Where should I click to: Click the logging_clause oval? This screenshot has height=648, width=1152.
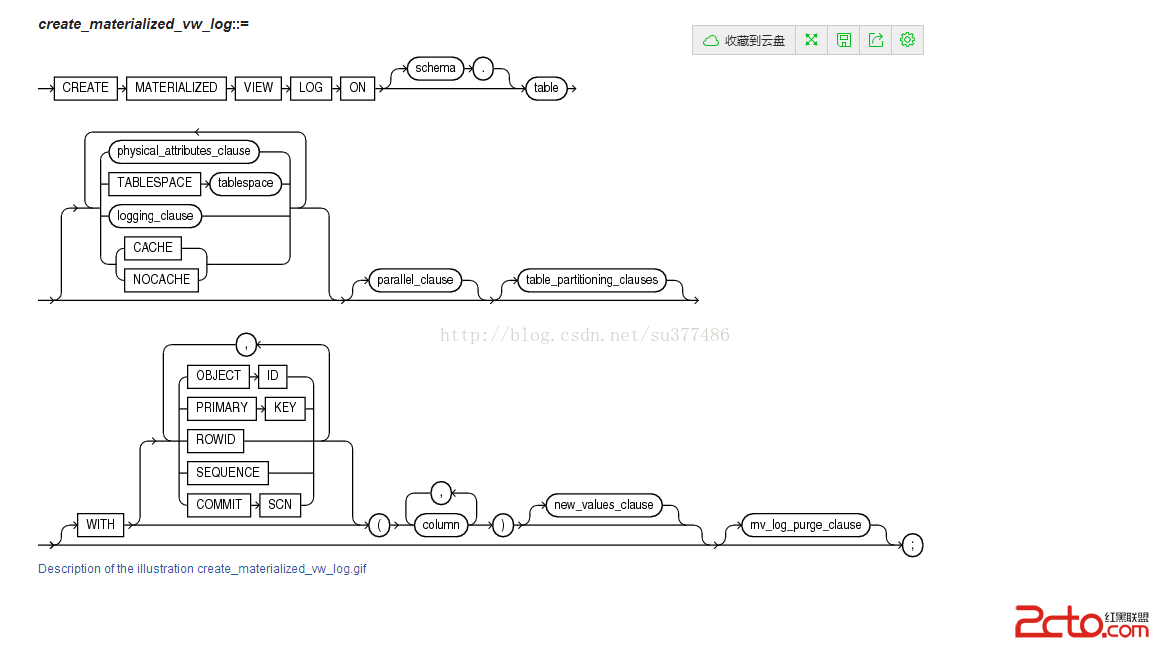tap(155, 216)
